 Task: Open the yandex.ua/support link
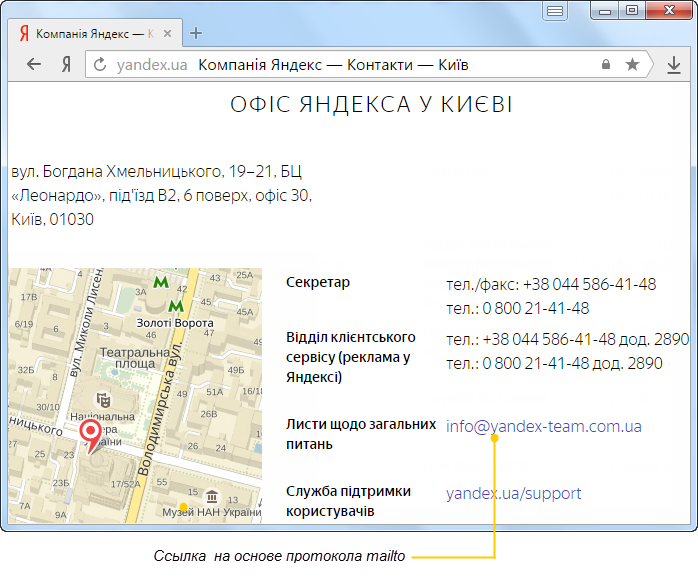(513, 494)
